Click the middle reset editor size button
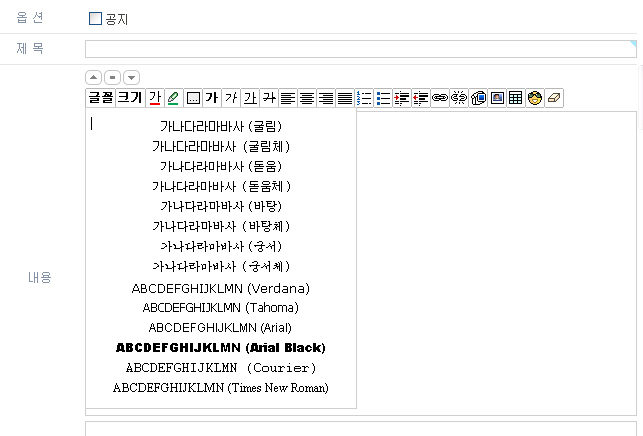 click(x=112, y=77)
